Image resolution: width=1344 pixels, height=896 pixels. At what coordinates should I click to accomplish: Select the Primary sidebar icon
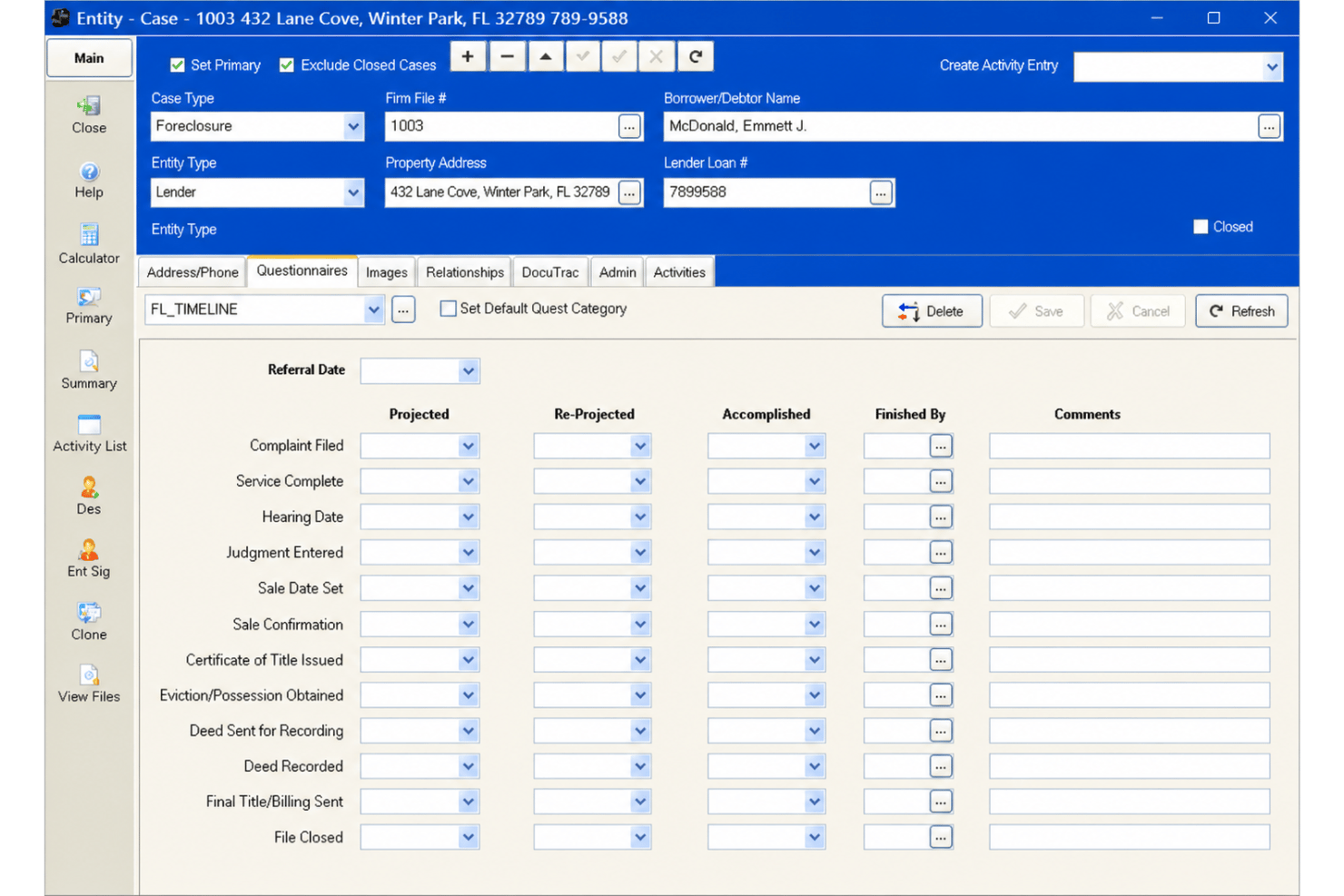pos(89,306)
